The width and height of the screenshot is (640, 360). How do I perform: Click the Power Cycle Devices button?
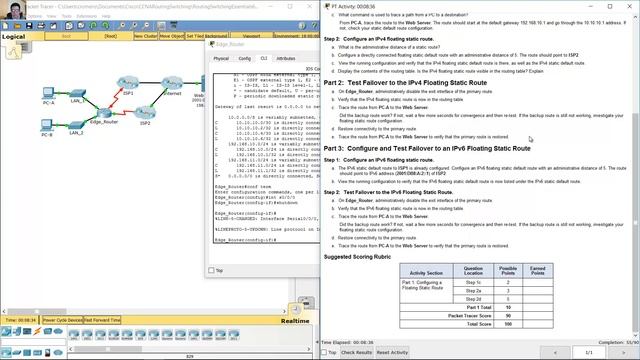click(x=62, y=320)
